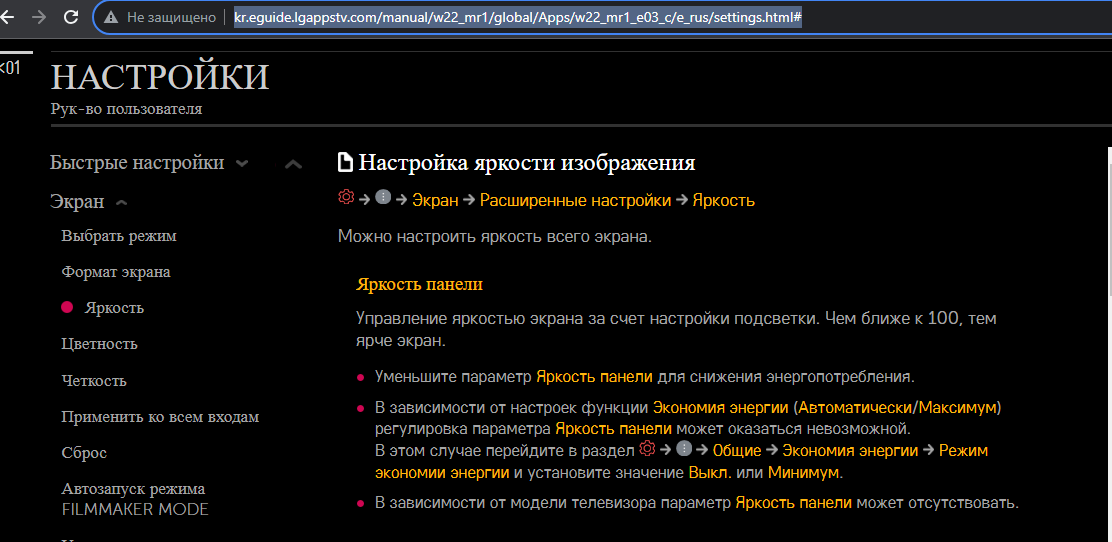Click round dots icon in breadcrumb before 'Экран'
Viewport: 1112px width, 542px height.
point(383,199)
